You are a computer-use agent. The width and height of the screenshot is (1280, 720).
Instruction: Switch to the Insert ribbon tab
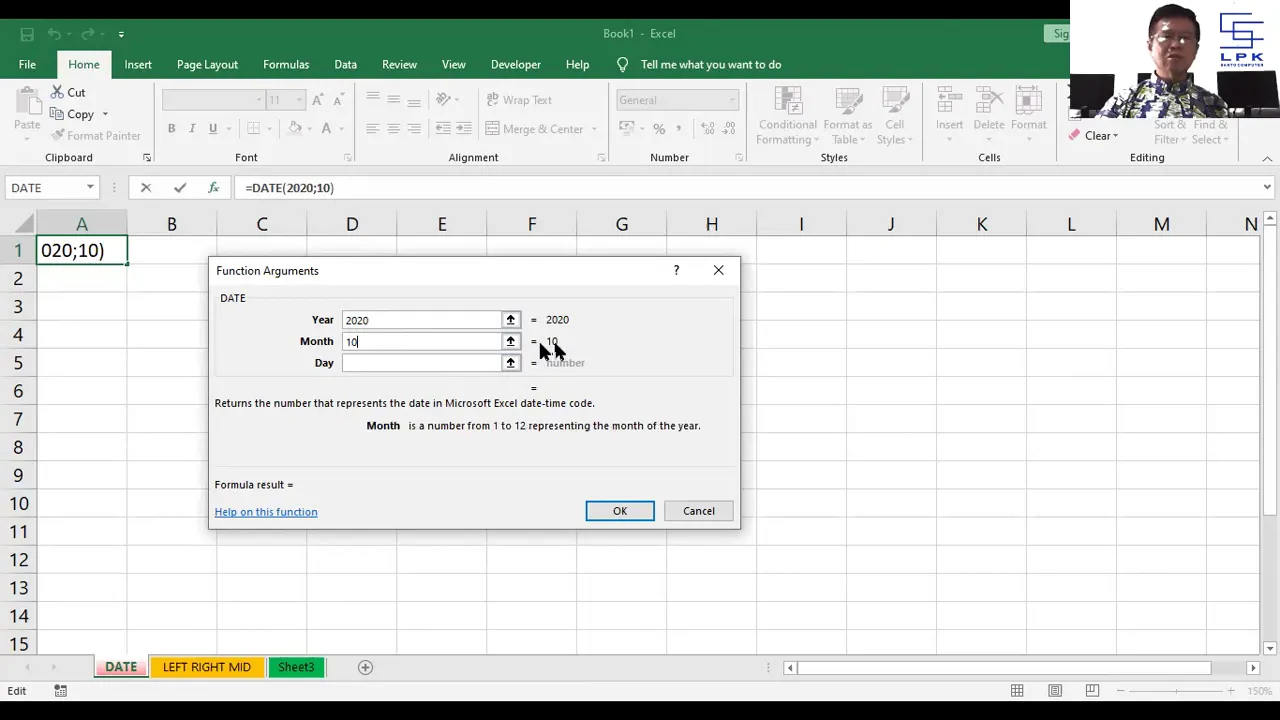click(138, 64)
